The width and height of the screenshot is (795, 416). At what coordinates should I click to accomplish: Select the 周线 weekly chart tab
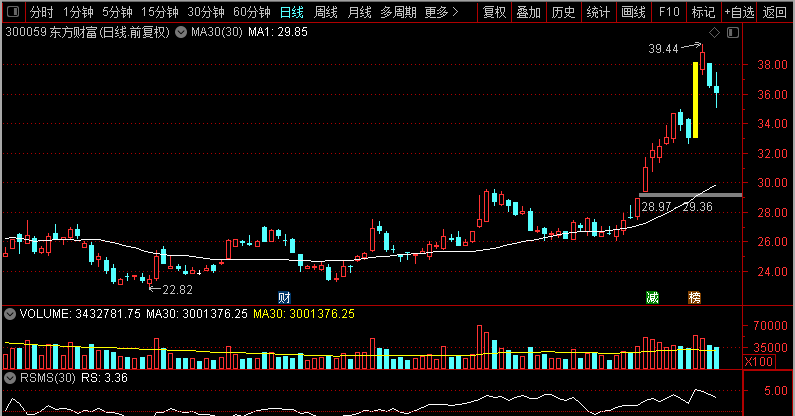326,12
